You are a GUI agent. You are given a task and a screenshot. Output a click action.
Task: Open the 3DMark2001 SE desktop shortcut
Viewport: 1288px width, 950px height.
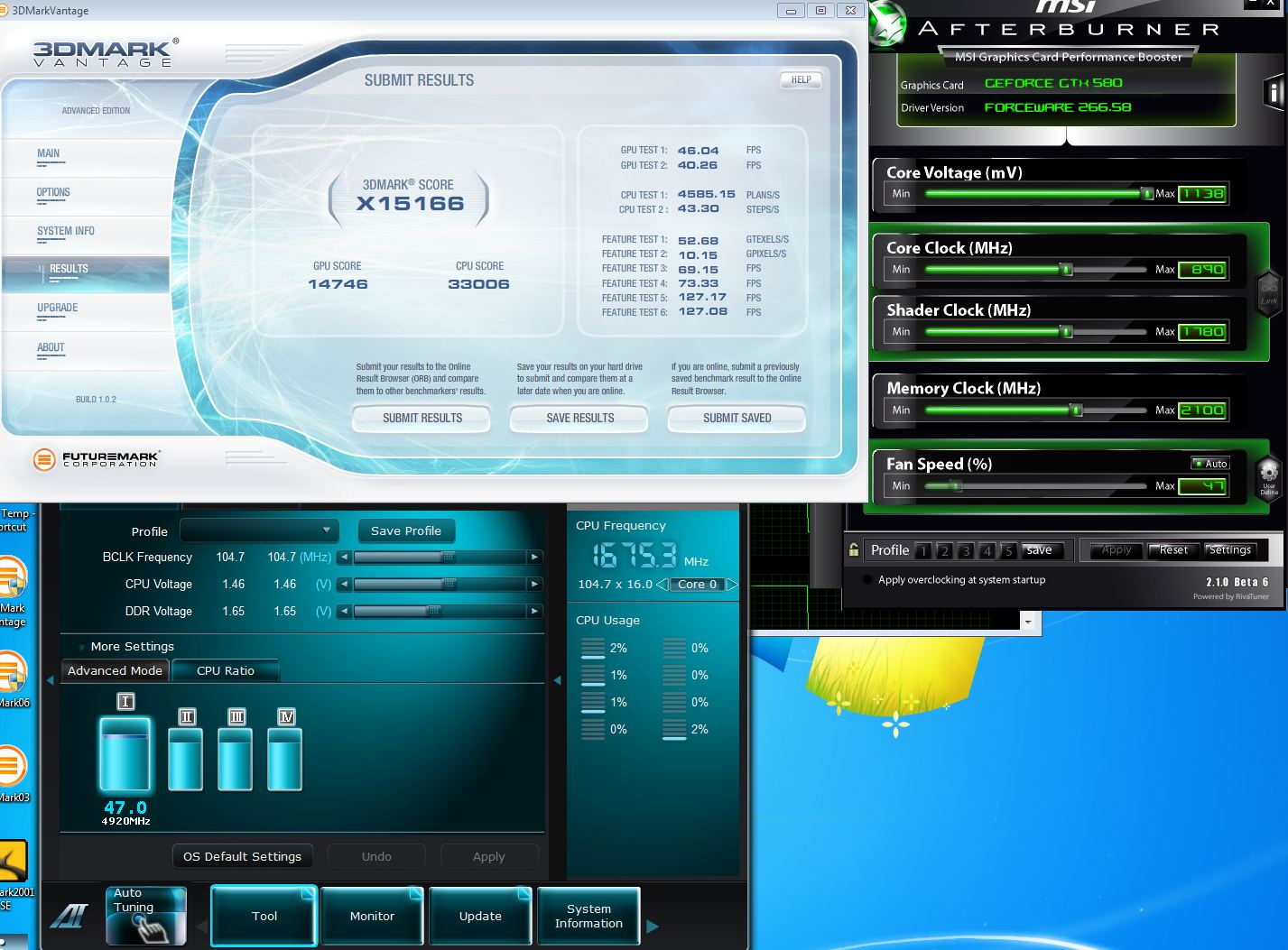point(16,875)
